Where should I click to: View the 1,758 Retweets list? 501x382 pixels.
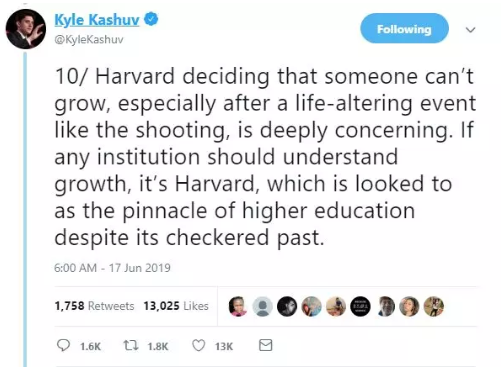(x=94, y=306)
